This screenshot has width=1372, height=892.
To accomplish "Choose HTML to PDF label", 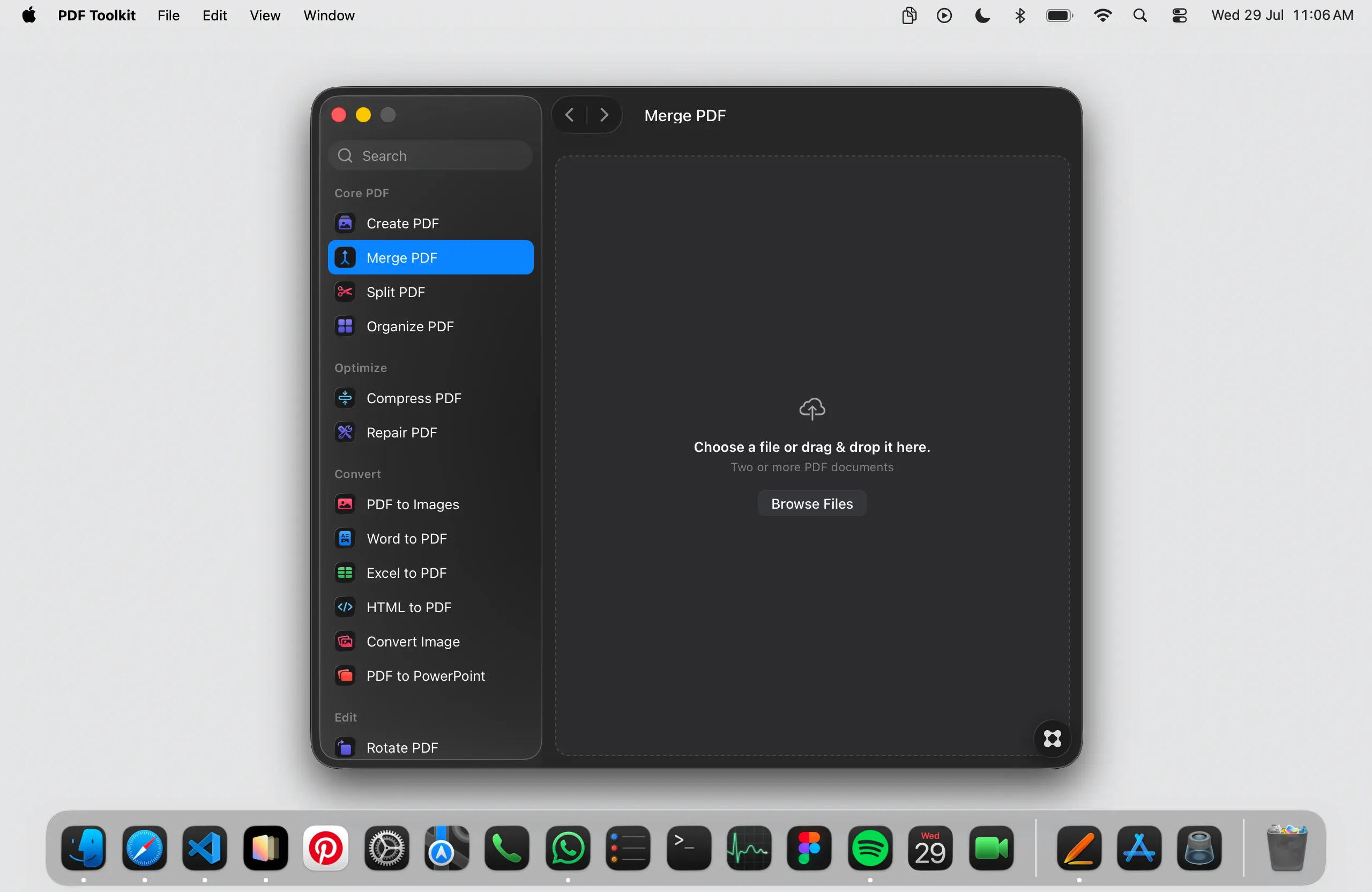I will [x=409, y=607].
